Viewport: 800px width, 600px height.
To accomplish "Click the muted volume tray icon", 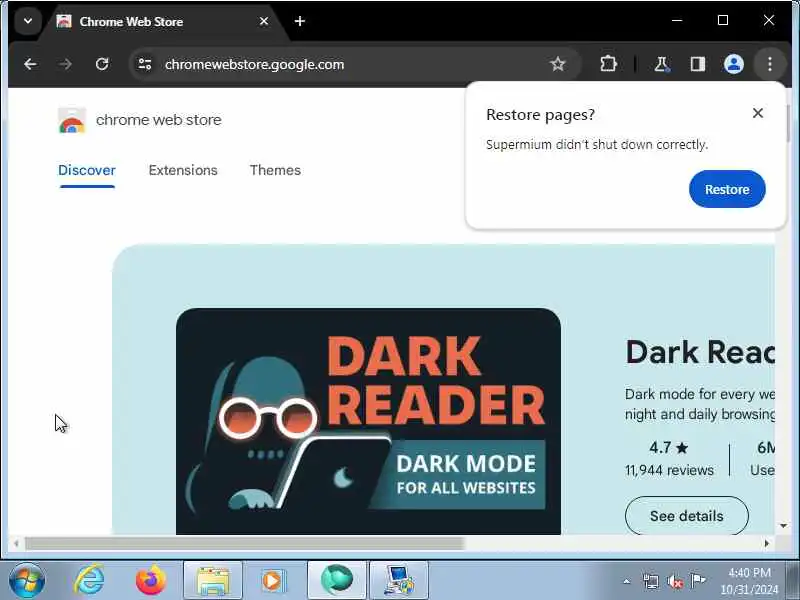I will pos(674,581).
